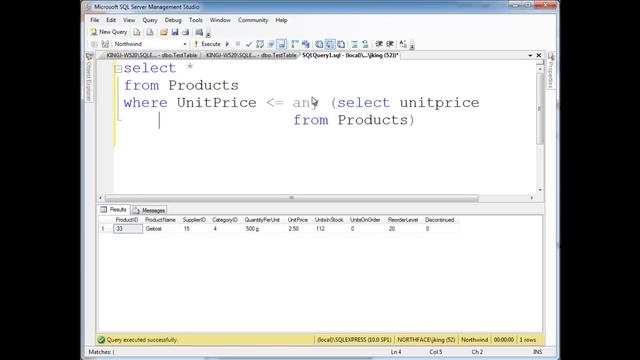Switch output to Results to Grid
This screenshot has width=640, height=360.
(330, 44)
